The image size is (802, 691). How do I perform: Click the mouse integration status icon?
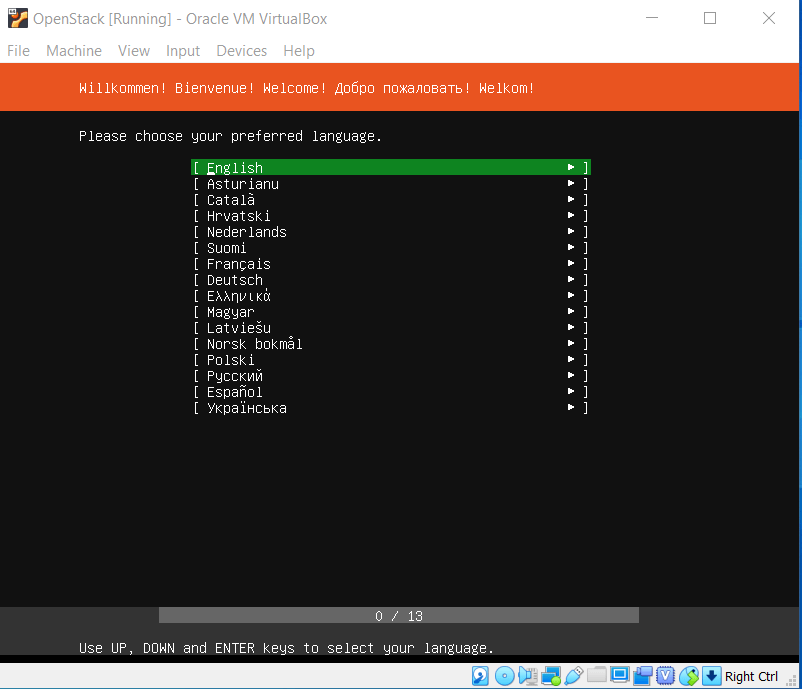pyautogui.click(x=689, y=676)
